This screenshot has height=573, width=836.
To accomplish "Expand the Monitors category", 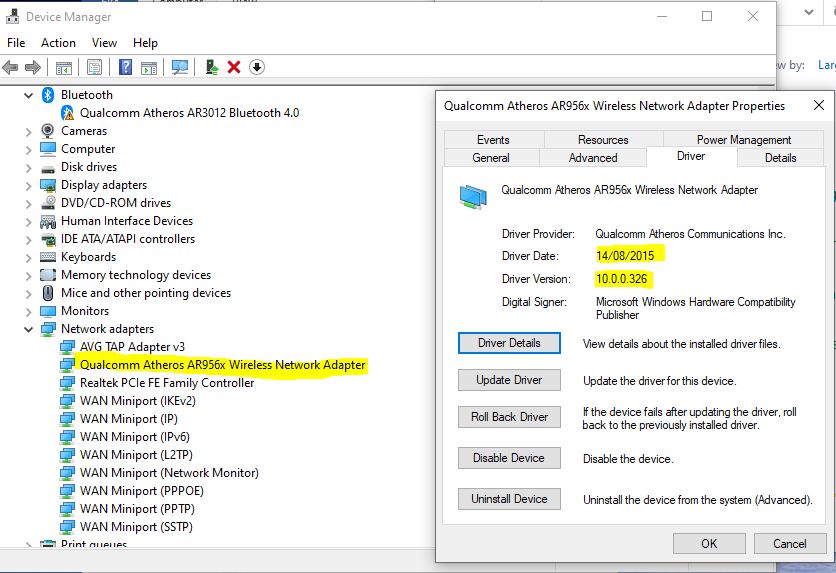I will click(28, 312).
